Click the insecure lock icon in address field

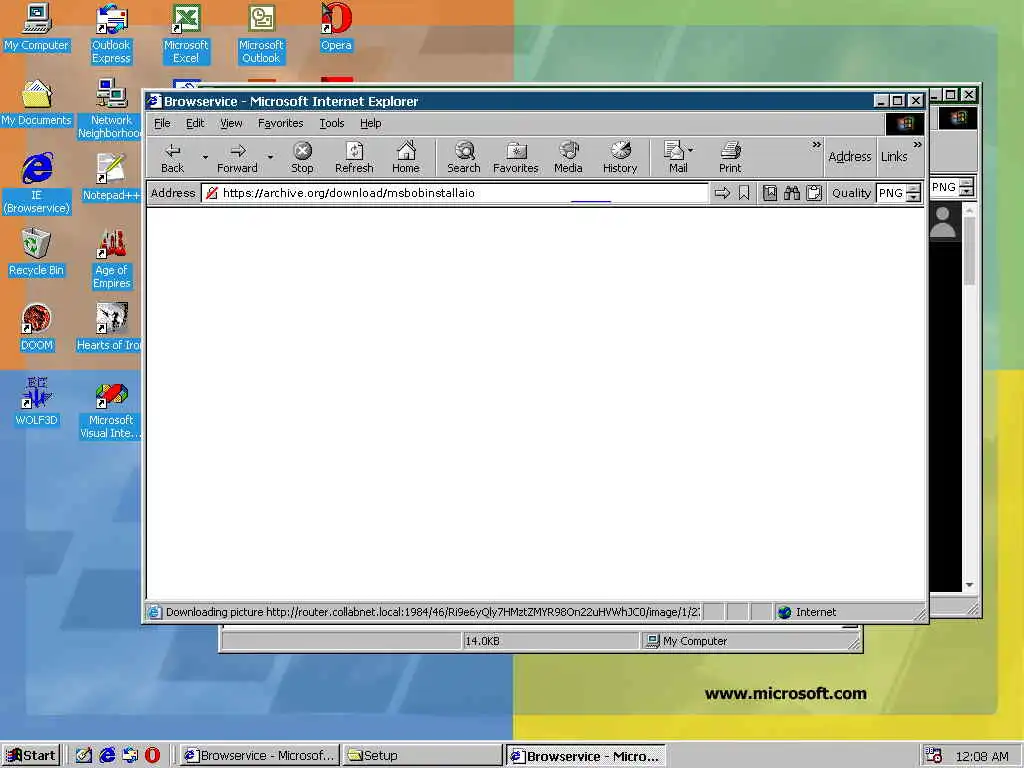pos(212,193)
